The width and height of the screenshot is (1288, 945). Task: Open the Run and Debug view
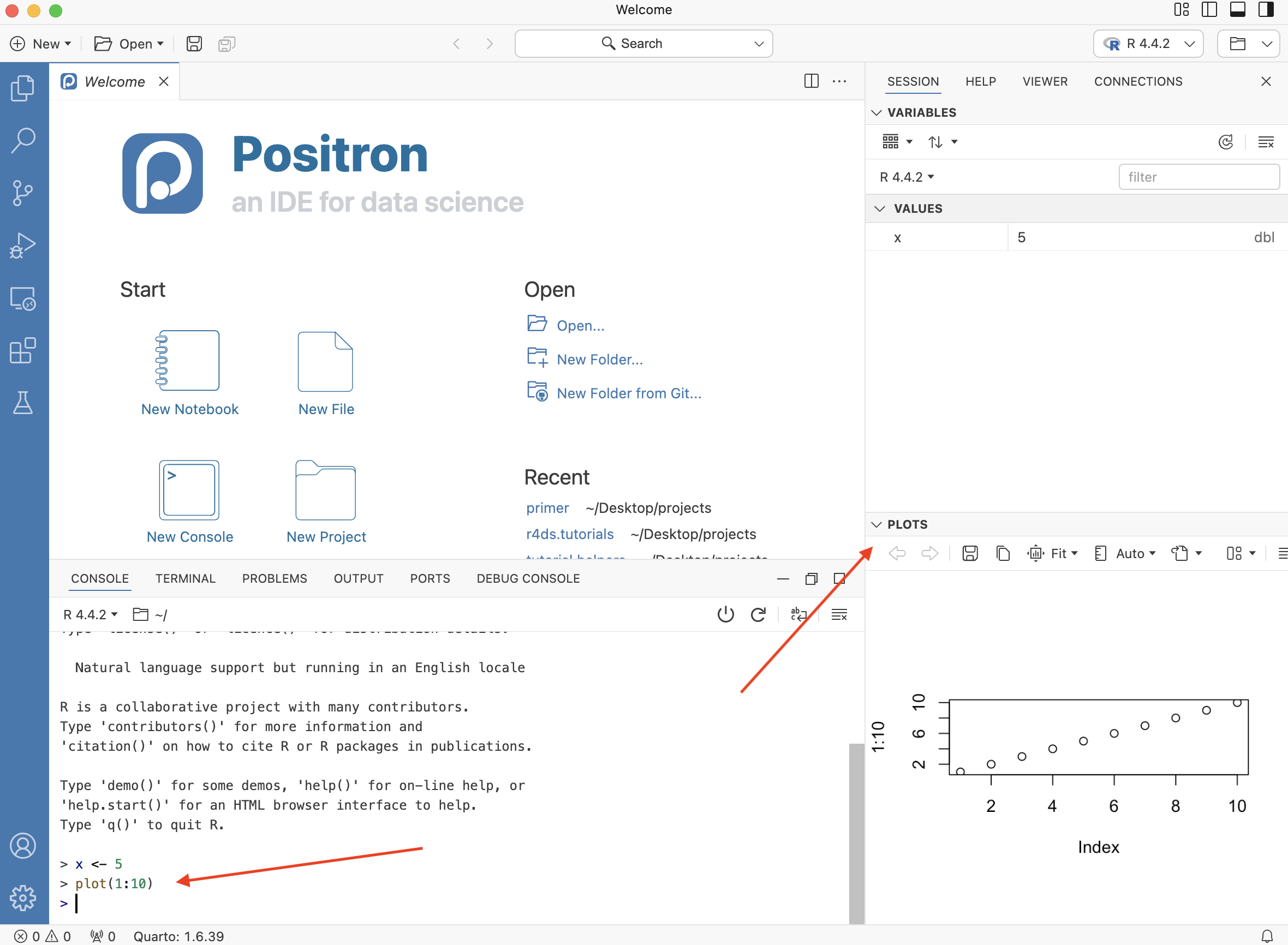tap(23, 246)
